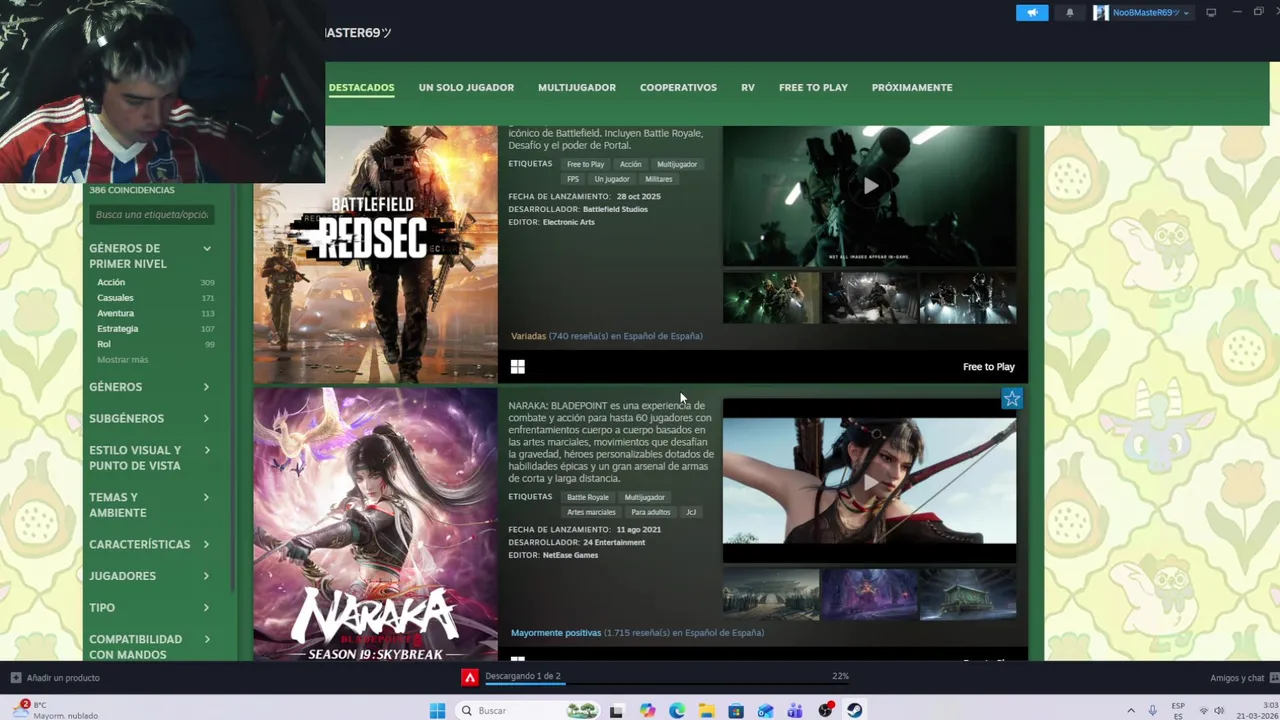Click the wishlist star badge on NARAKA
Screen dimensions: 1280x720
1012,399
